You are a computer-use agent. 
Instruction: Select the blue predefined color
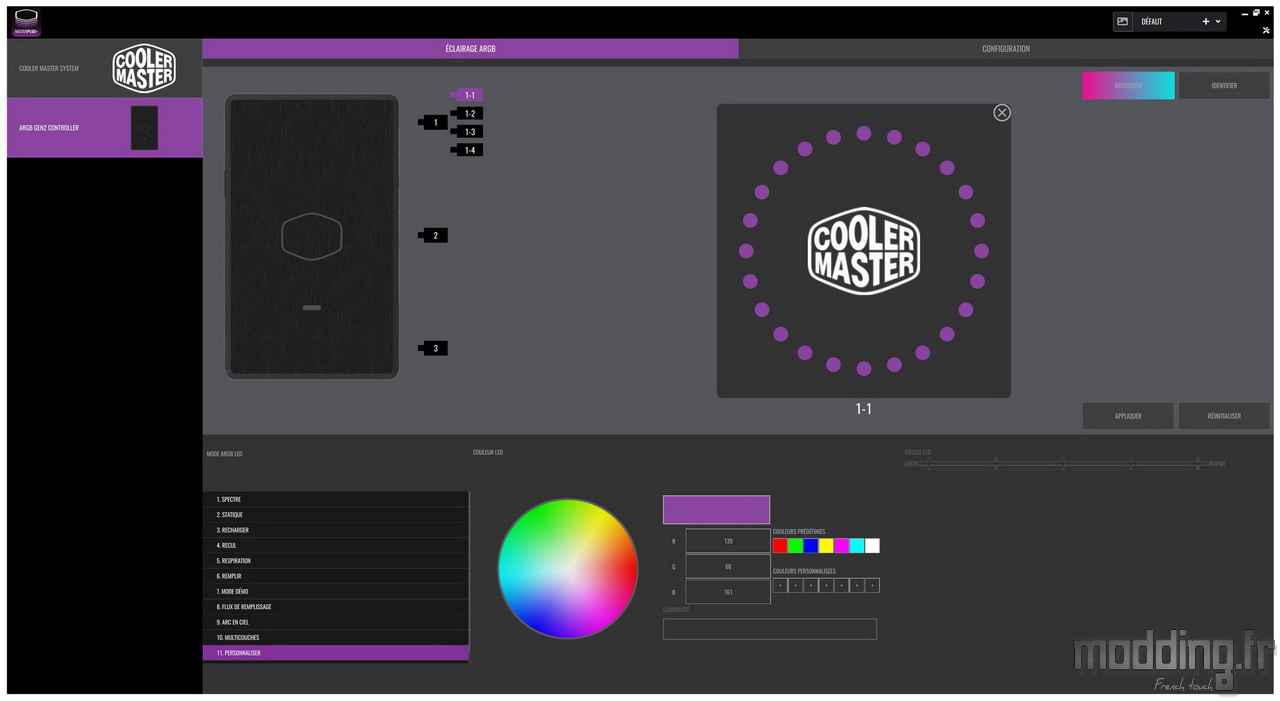point(811,546)
